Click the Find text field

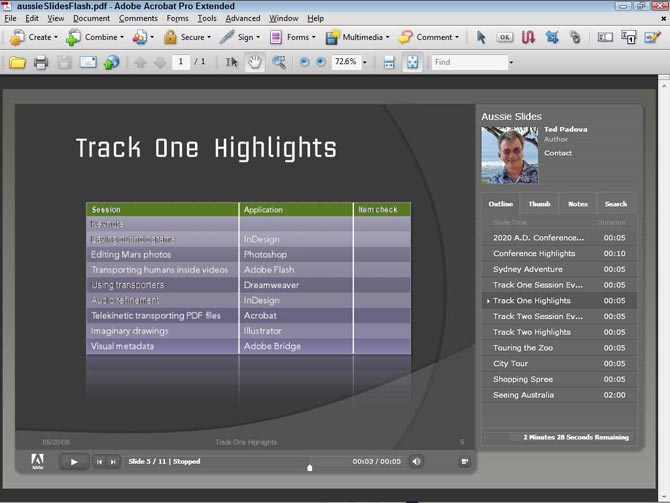tap(469, 62)
